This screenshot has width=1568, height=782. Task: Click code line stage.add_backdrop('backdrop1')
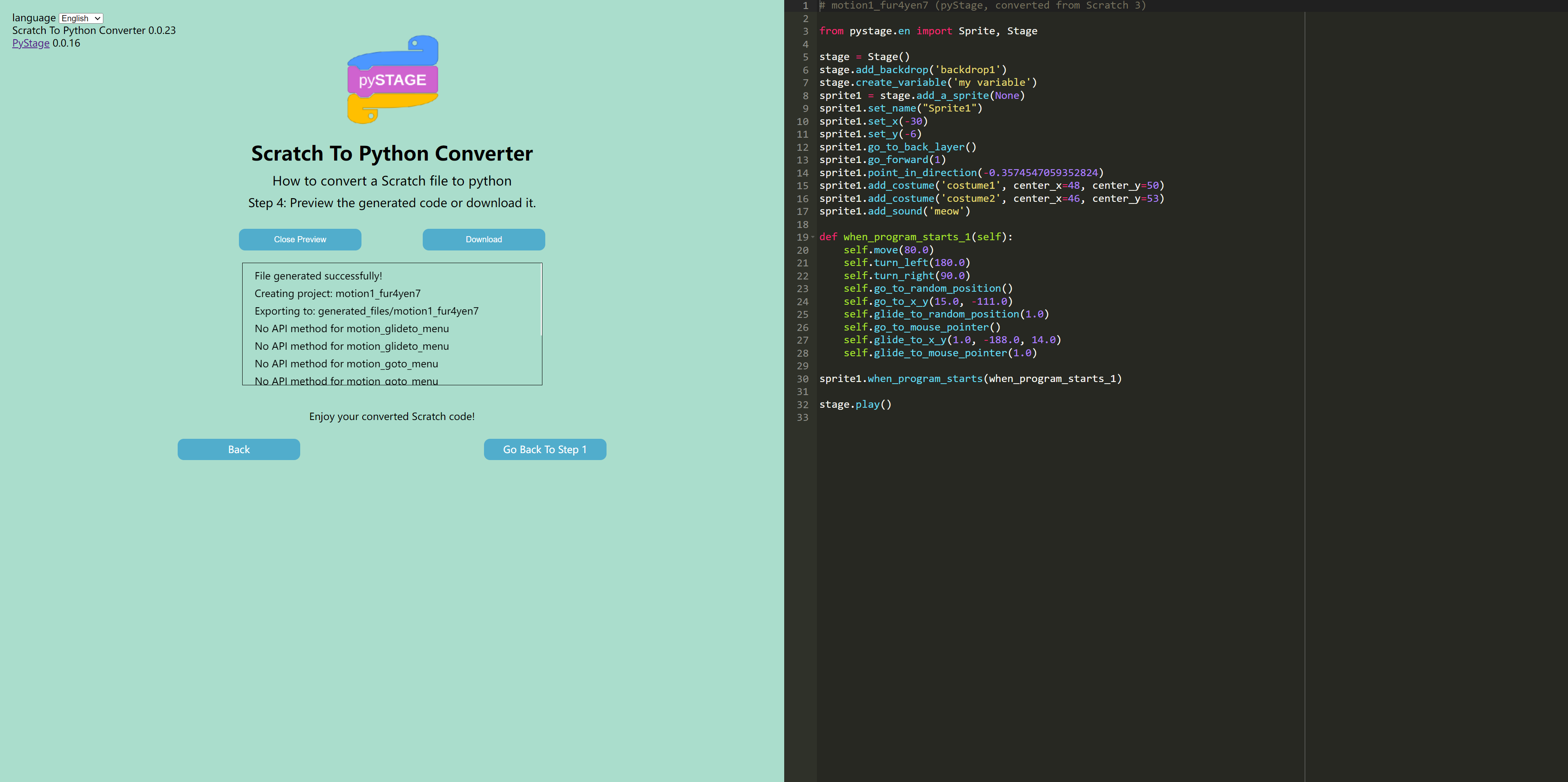point(913,69)
